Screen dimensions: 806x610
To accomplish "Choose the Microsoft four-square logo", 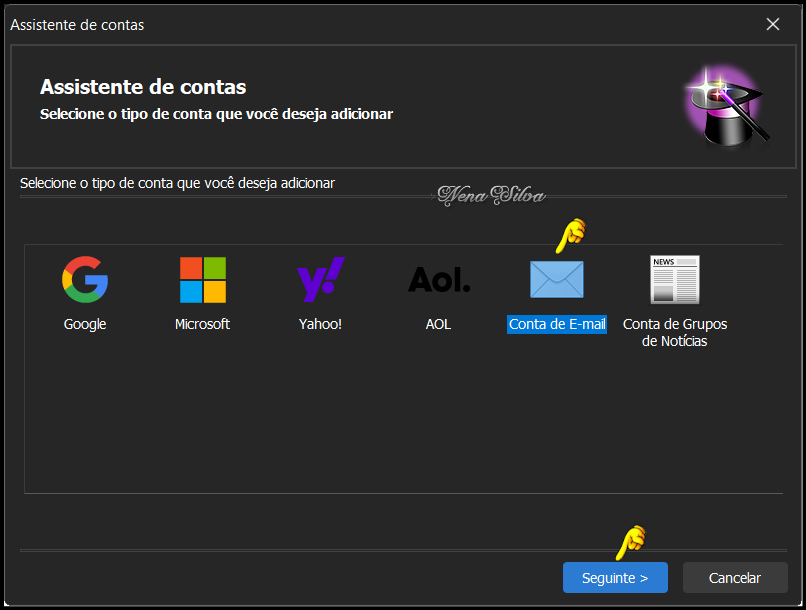I will point(202,280).
